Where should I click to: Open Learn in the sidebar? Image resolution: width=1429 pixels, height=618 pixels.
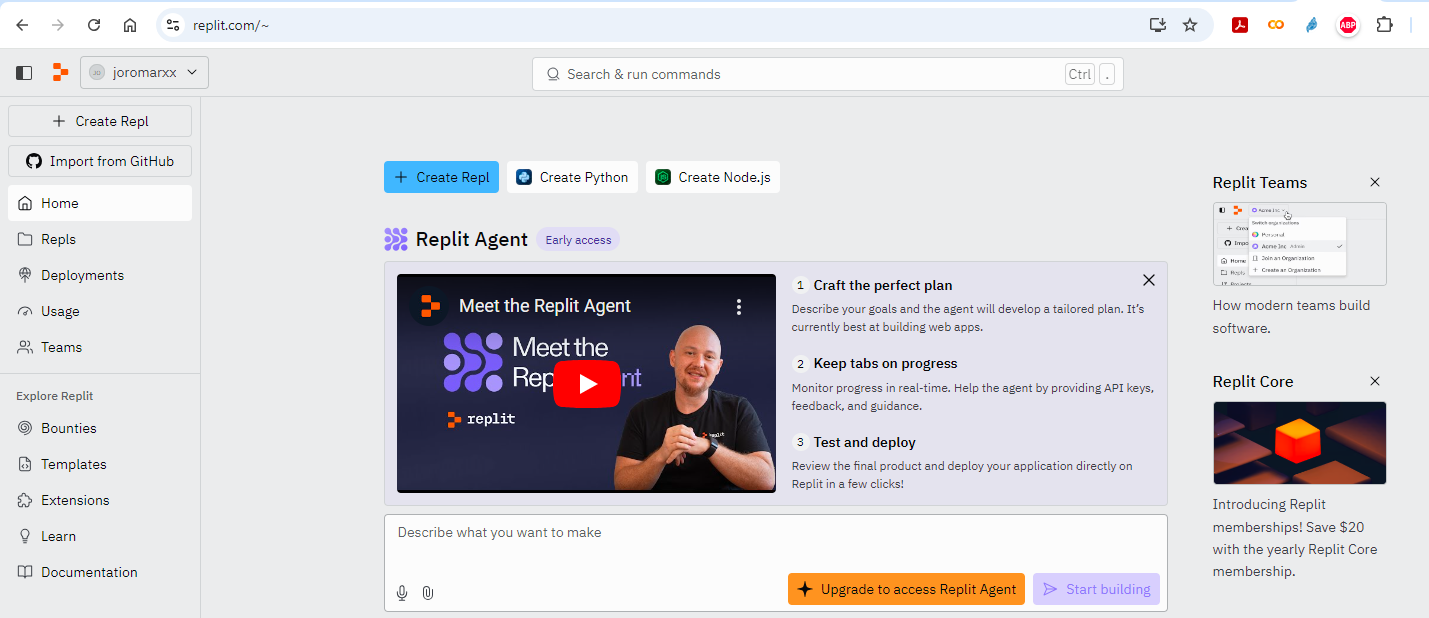pos(100,536)
